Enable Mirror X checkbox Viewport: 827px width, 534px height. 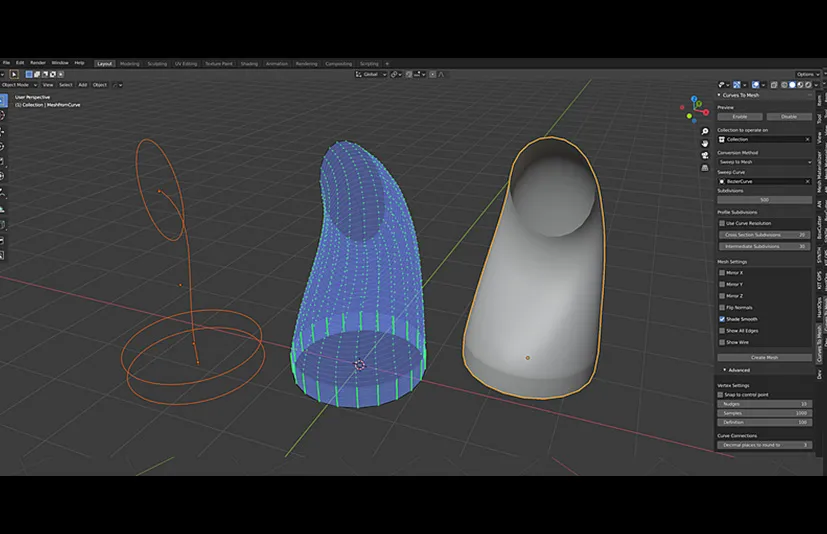point(722,273)
